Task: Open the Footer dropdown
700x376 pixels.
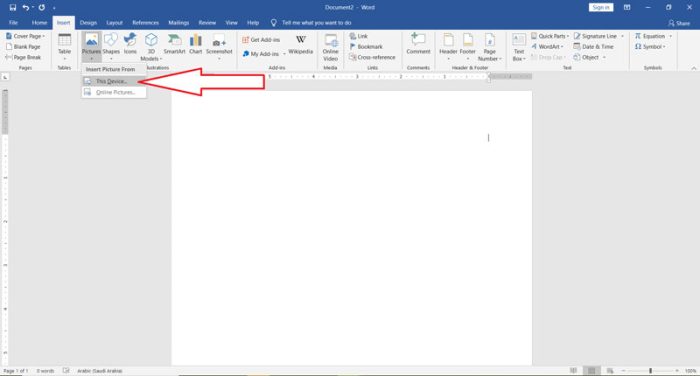Action: pyautogui.click(x=467, y=47)
